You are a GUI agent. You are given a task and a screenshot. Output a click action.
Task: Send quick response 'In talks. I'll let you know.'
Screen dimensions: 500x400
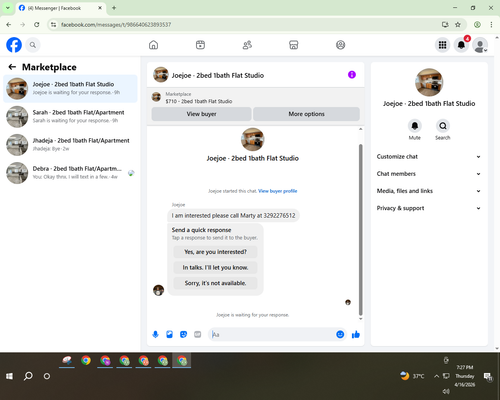pos(215,267)
